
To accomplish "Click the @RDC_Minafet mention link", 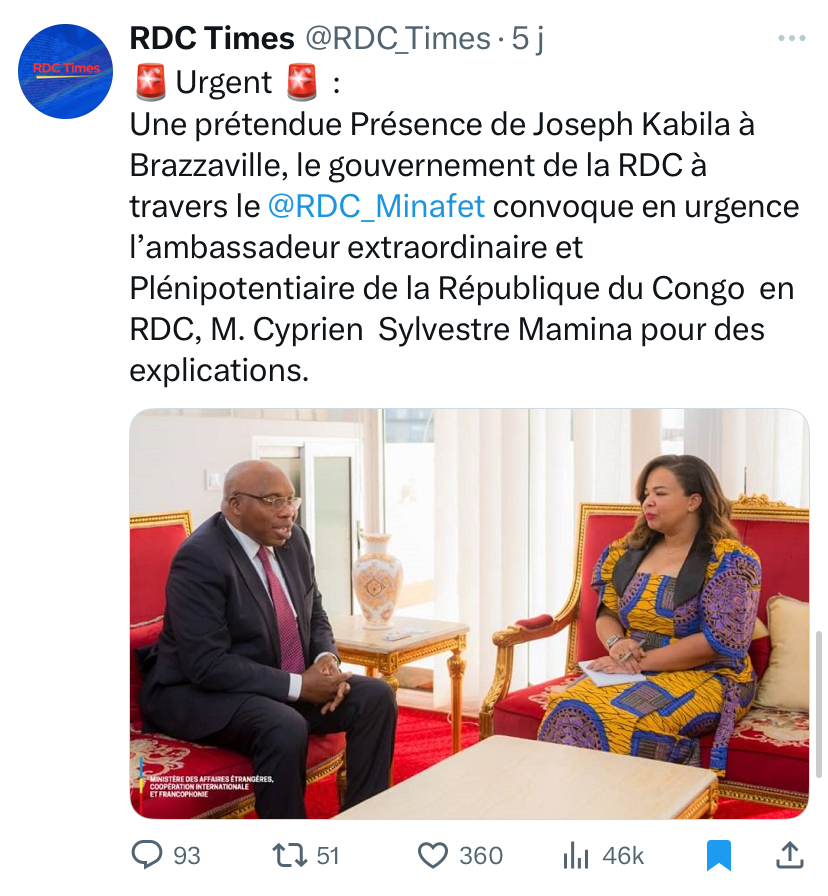I will coord(376,206).
